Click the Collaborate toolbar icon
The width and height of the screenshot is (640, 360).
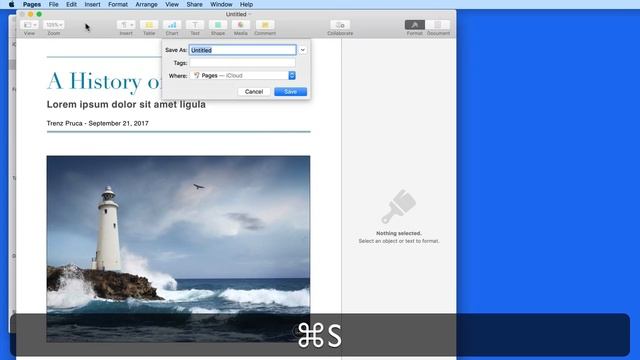click(x=340, y=25)
